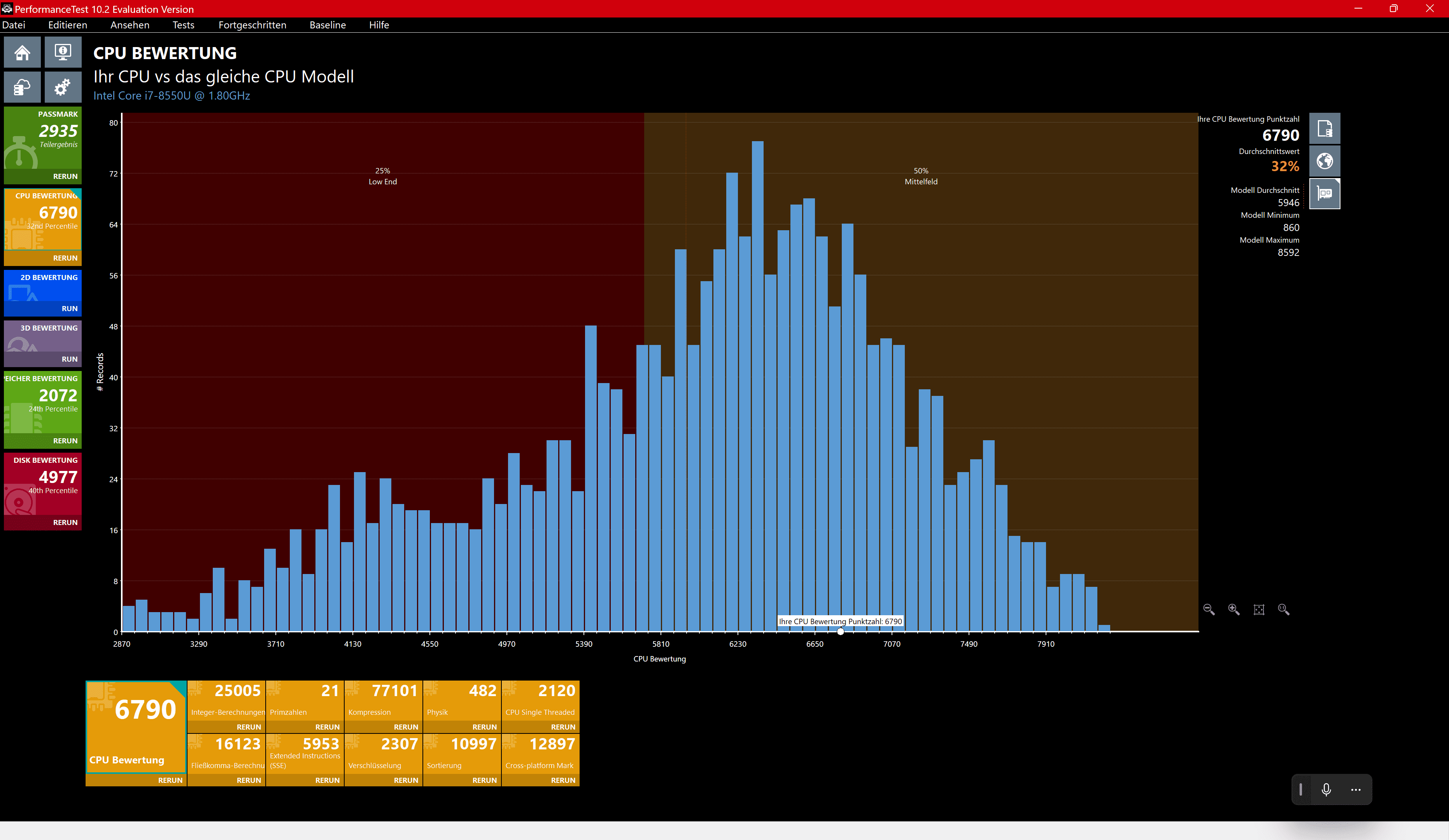Open the Baseline menu
Viewport: 1449px width, 840px height.
[x=327, y=25]
